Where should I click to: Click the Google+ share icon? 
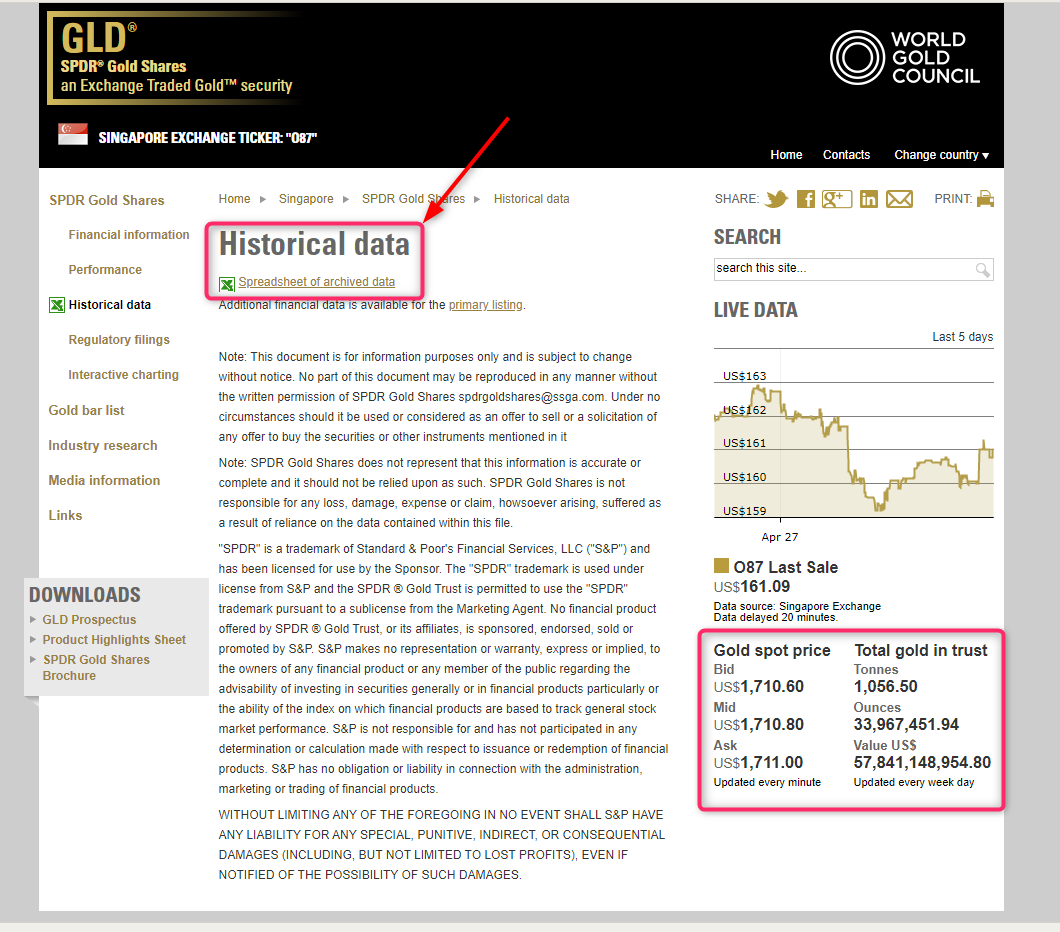pos(837,199)
